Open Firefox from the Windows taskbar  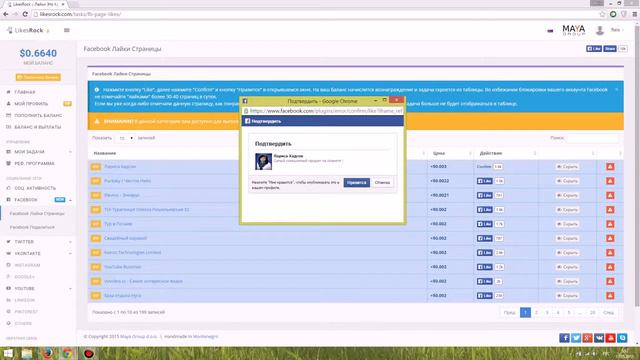[47, 353]
